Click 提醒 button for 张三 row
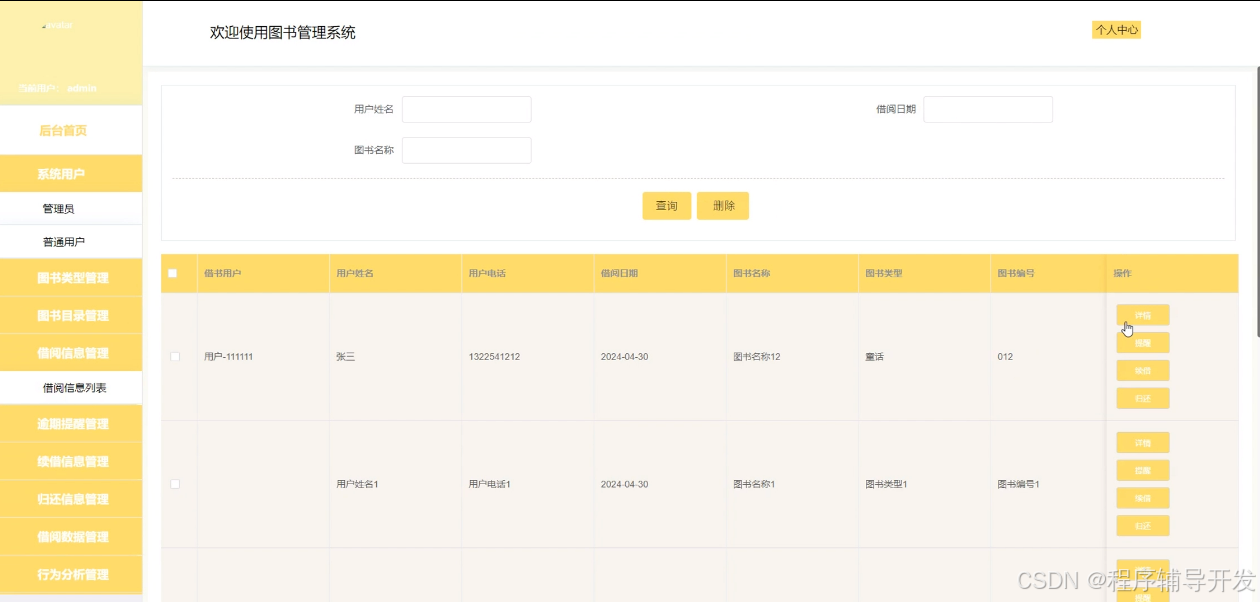The width and height of the screenshot is (1260, 602). click(x=1142, y=343)
